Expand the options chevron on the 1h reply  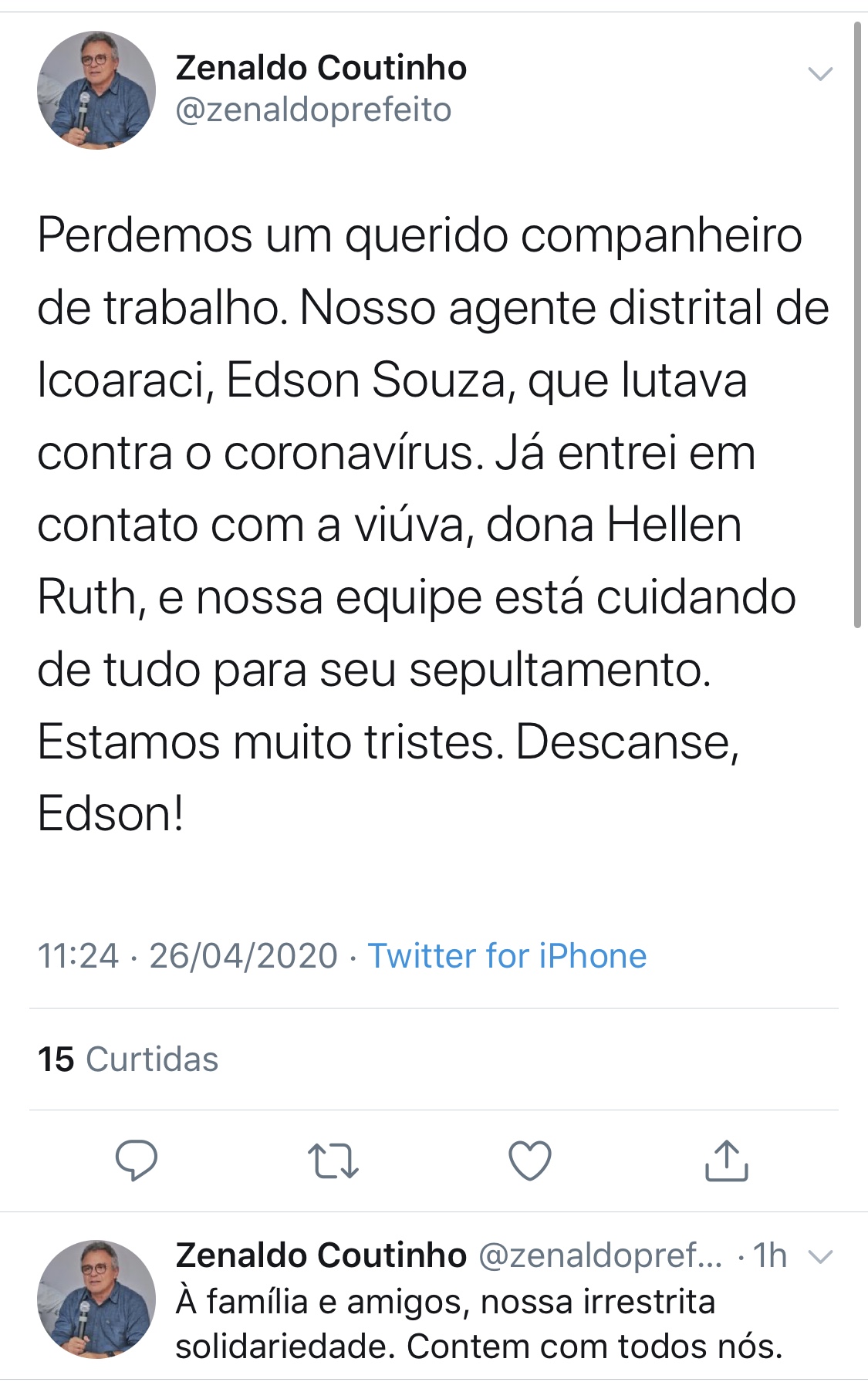pyautogui.click(x=819, y=1257)
